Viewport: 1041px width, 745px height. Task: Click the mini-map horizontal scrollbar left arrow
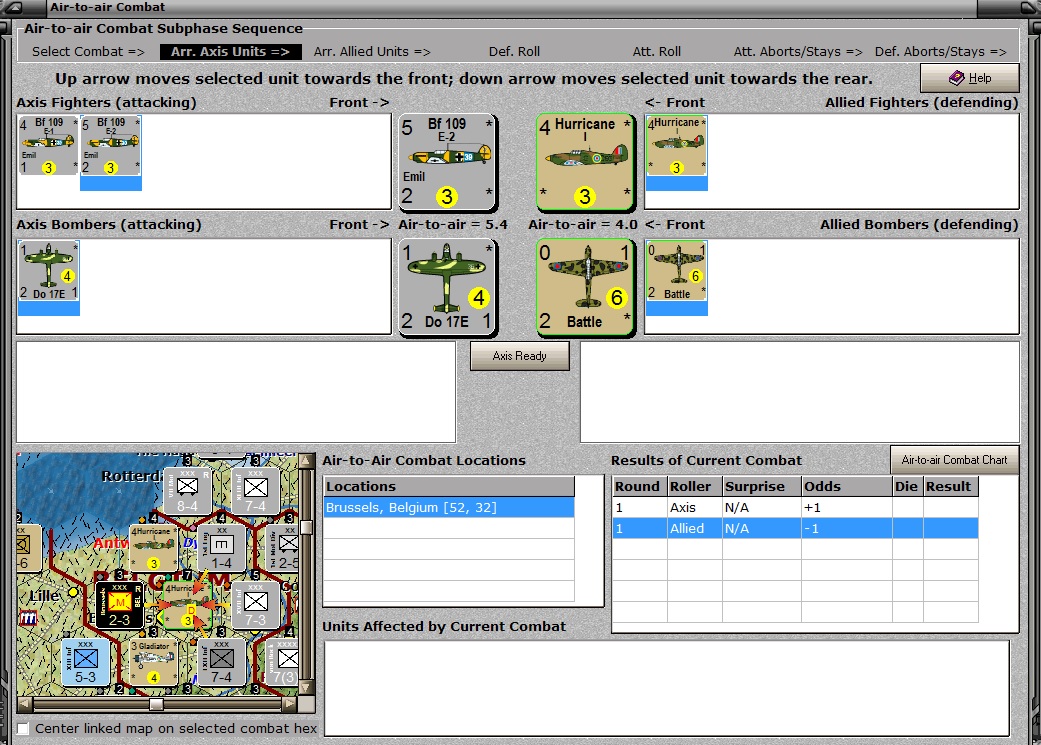[24, 703]
